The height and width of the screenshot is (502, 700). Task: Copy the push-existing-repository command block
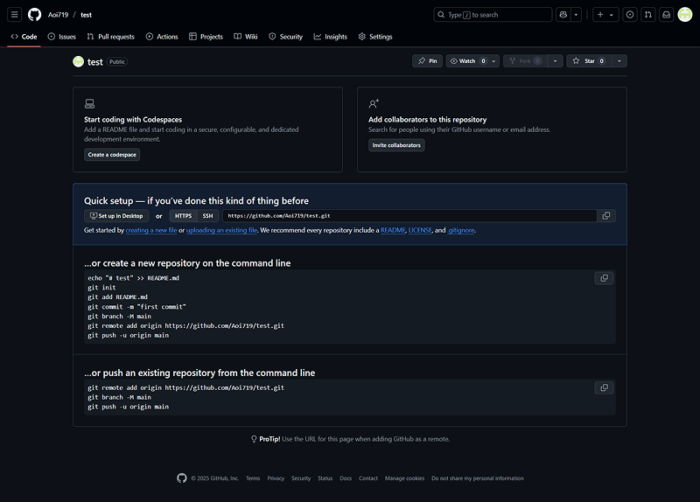604,388
